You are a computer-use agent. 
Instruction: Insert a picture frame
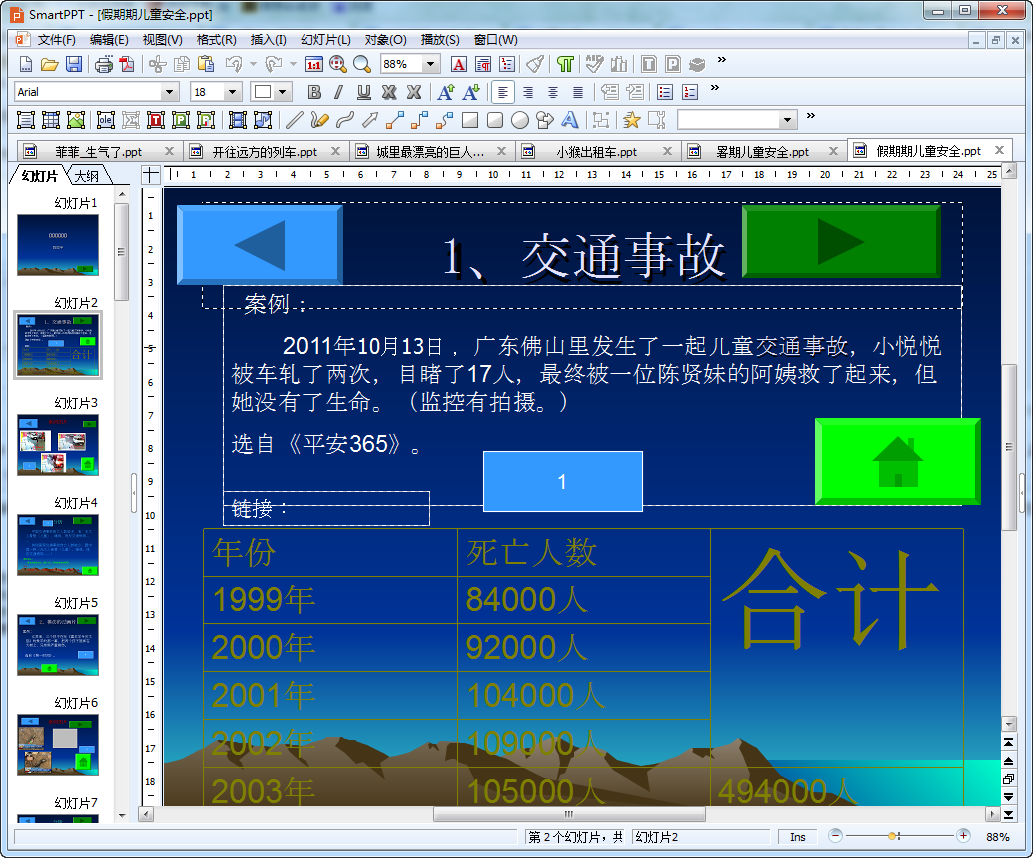tap(76, 120)
